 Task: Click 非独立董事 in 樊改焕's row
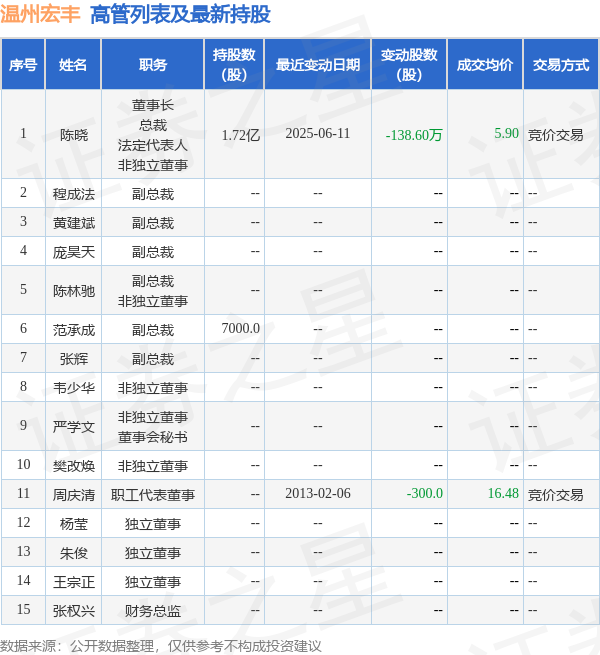pyautogui.click(x=153, y=466)
